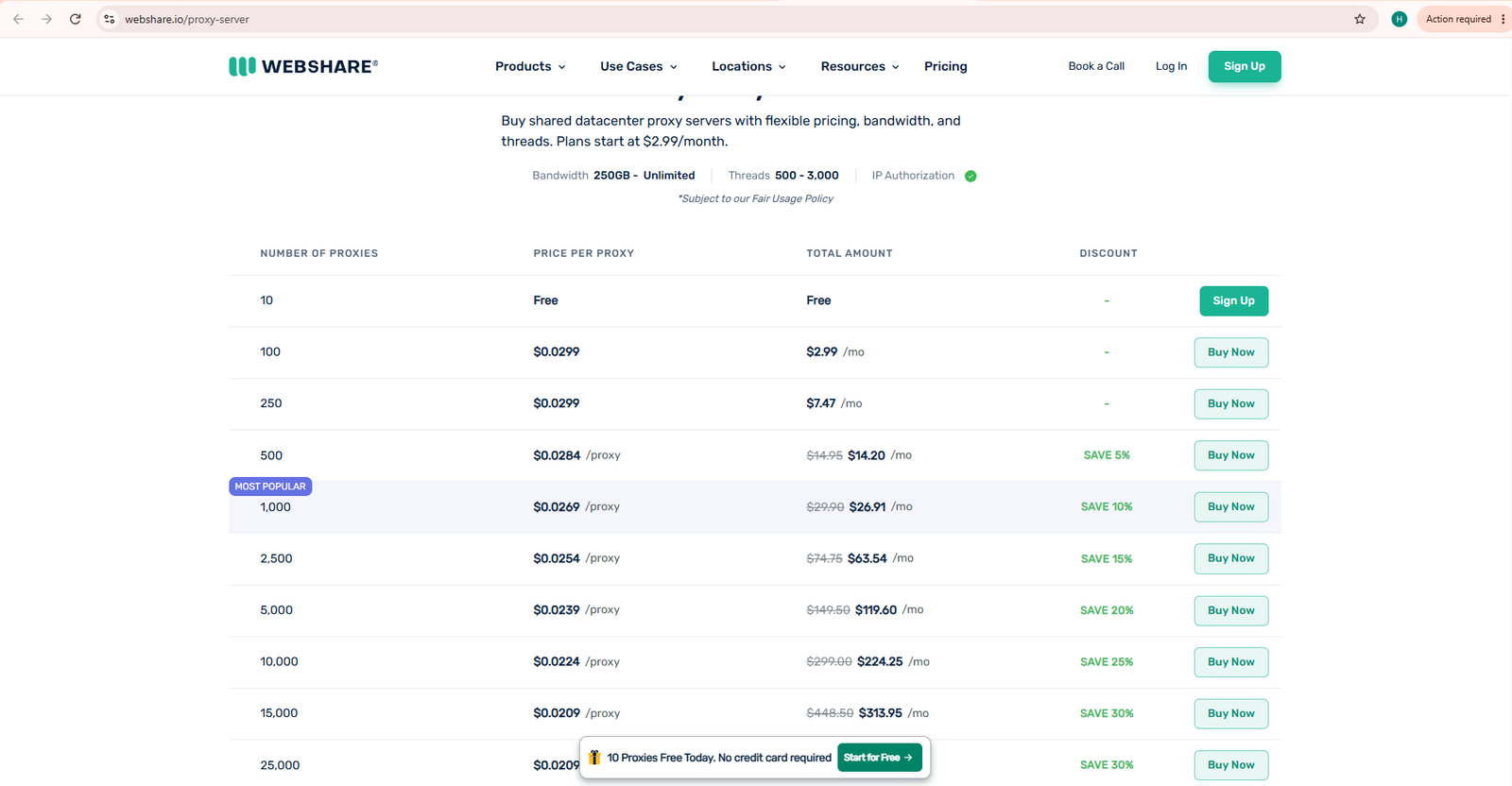Image resolution: width=1512 pixels, height=786 pixels.
Task: Click the gift icon in promo banner
Action: 594,758
